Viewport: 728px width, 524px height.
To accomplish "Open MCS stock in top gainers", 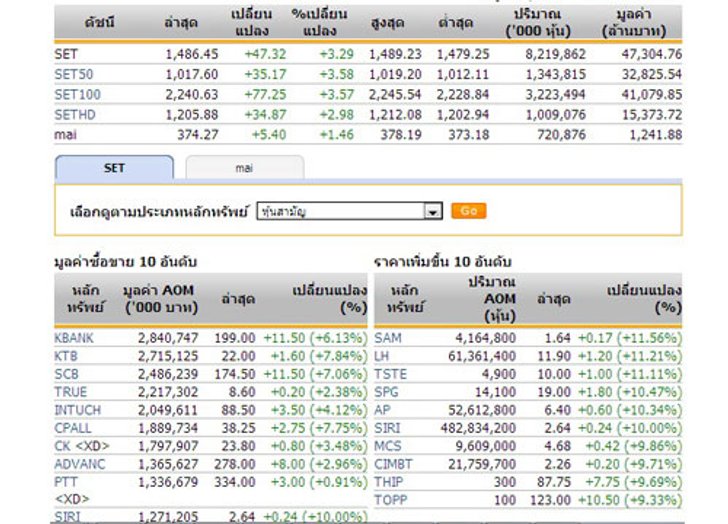I will (388, 446).
